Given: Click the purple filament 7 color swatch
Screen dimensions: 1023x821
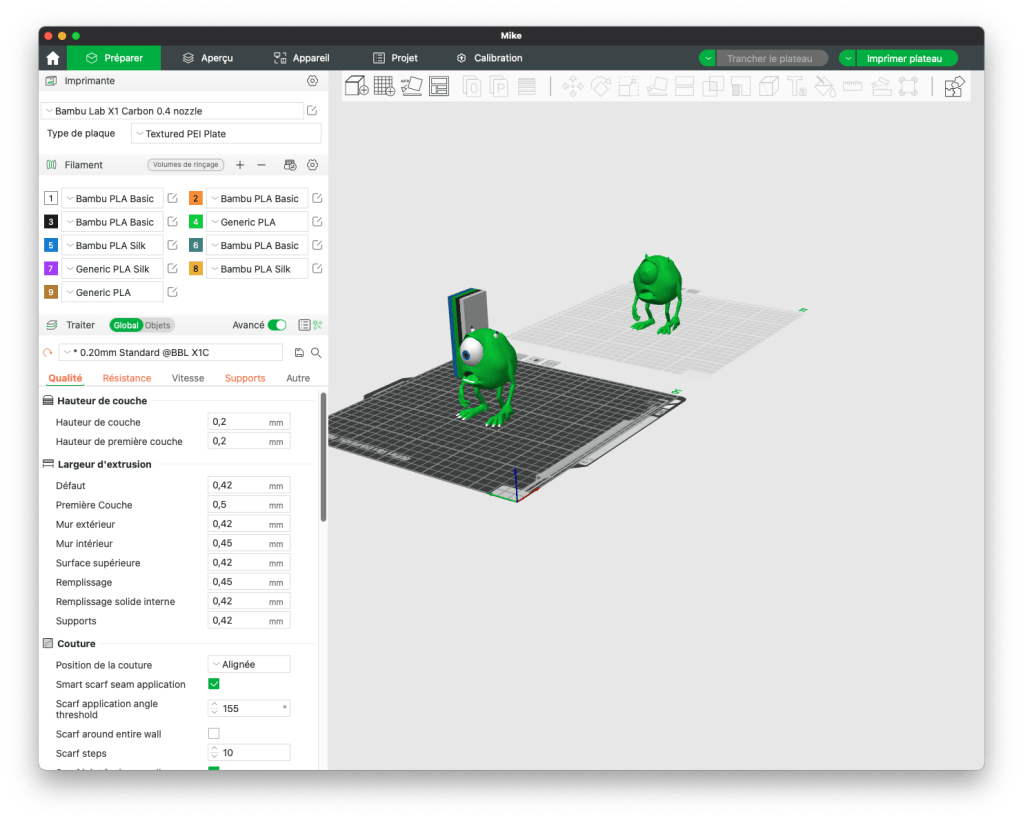Looking at the screenshot, I should [x=51, y=269].
